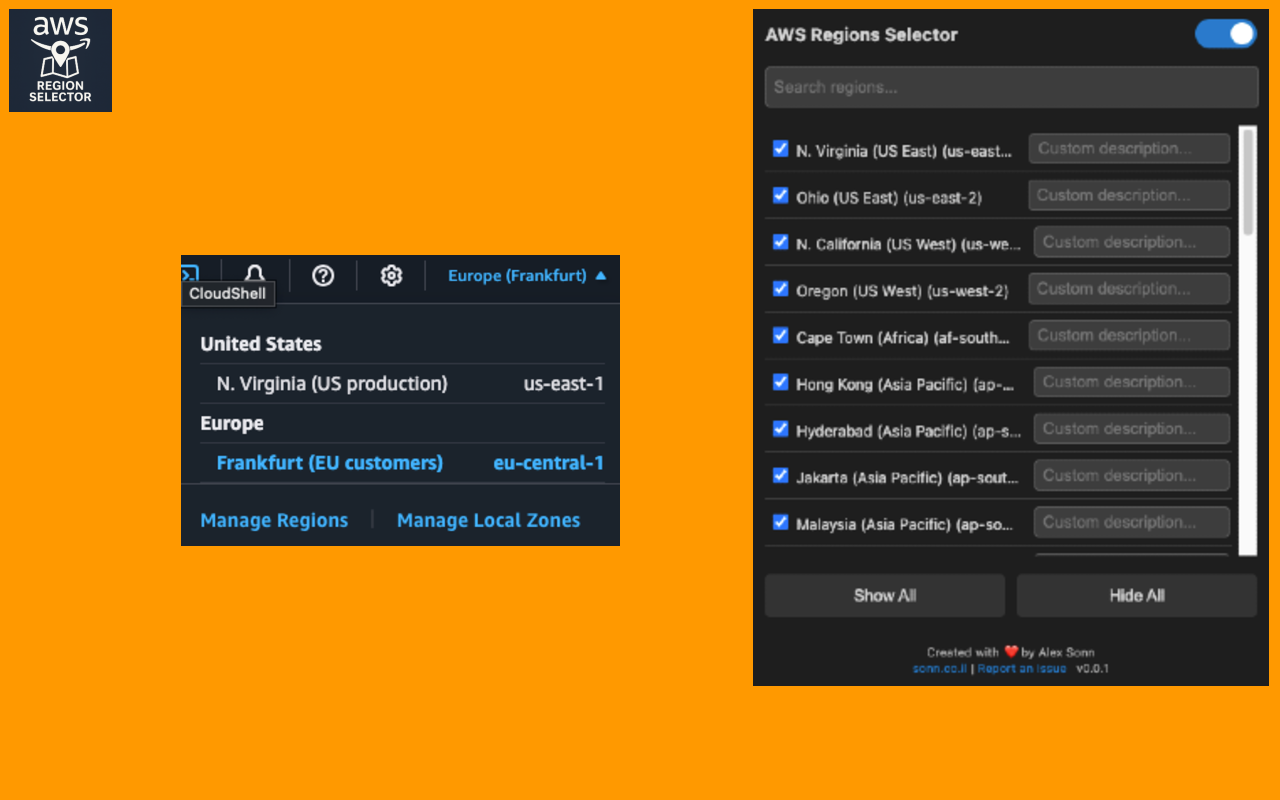This screenshot has width=1280, height=800.
Task: Click custom description field for Hyderabad
Action: click(x=1132, y=429)
